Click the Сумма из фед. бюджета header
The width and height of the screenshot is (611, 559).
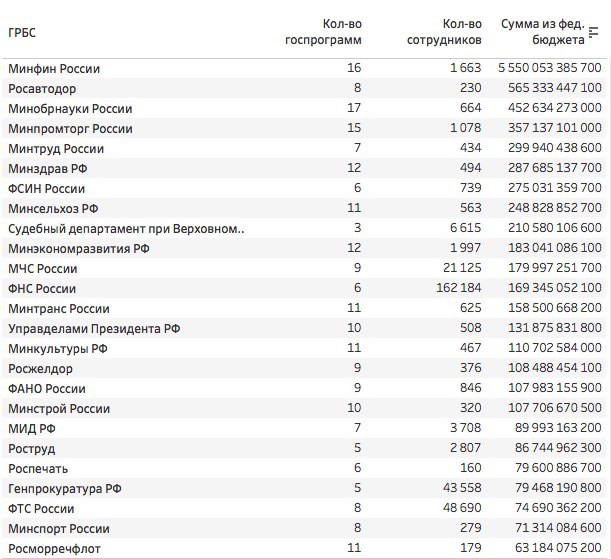coord(543,32)
